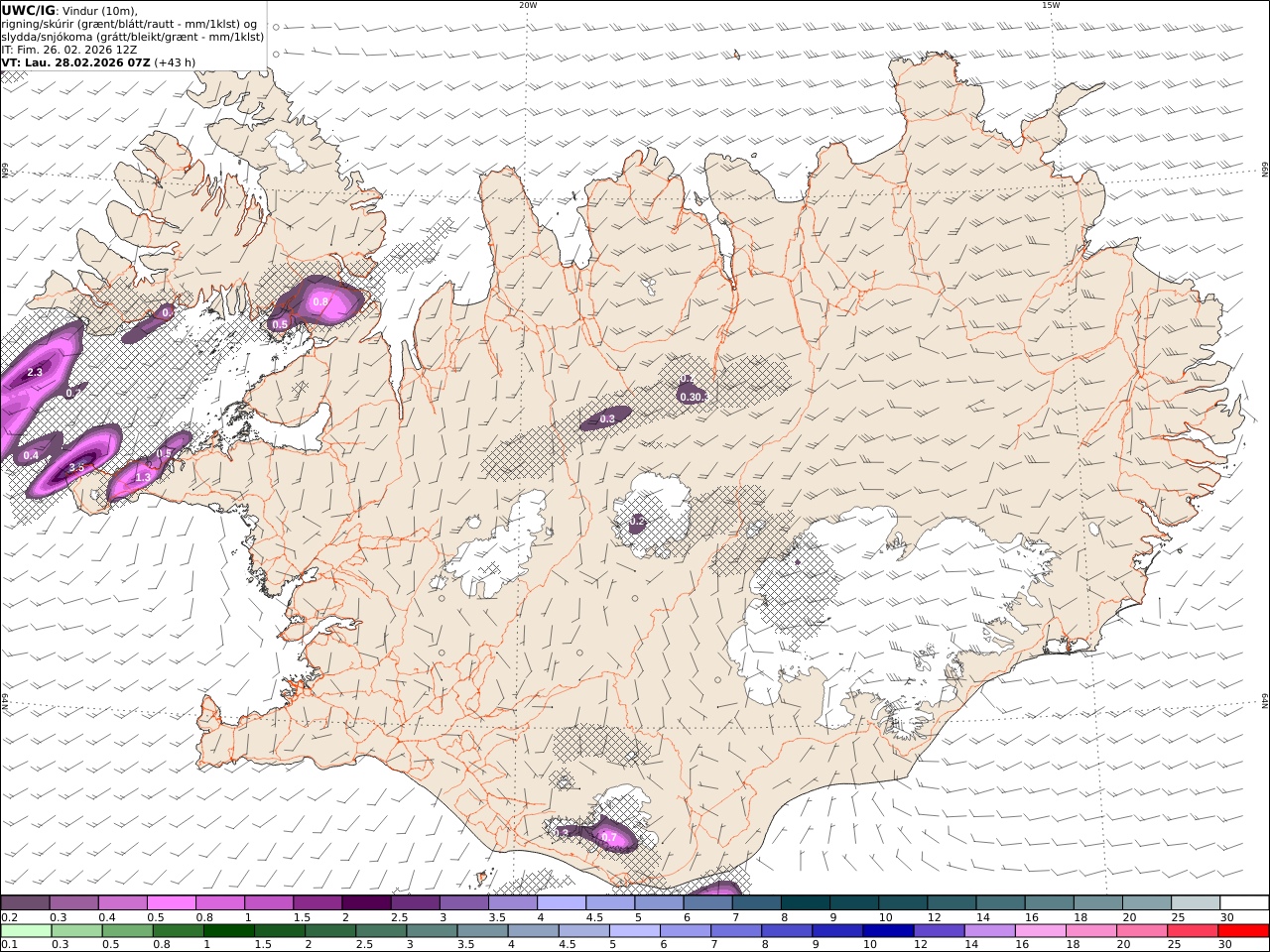Select the 0.5 swatch in the green rain legend

(127, 930)
